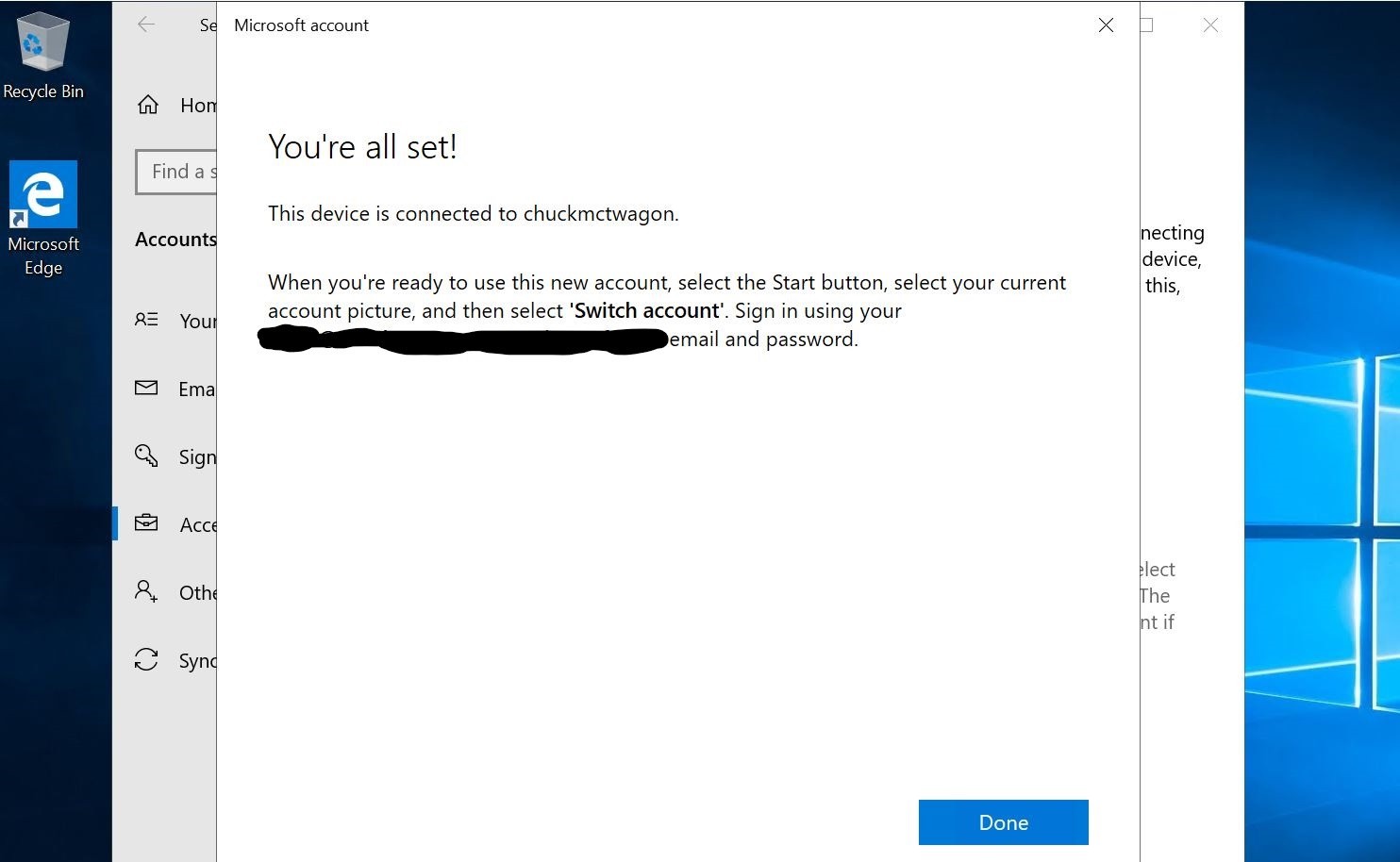Select the Access work or school briefcase icon

146,523
